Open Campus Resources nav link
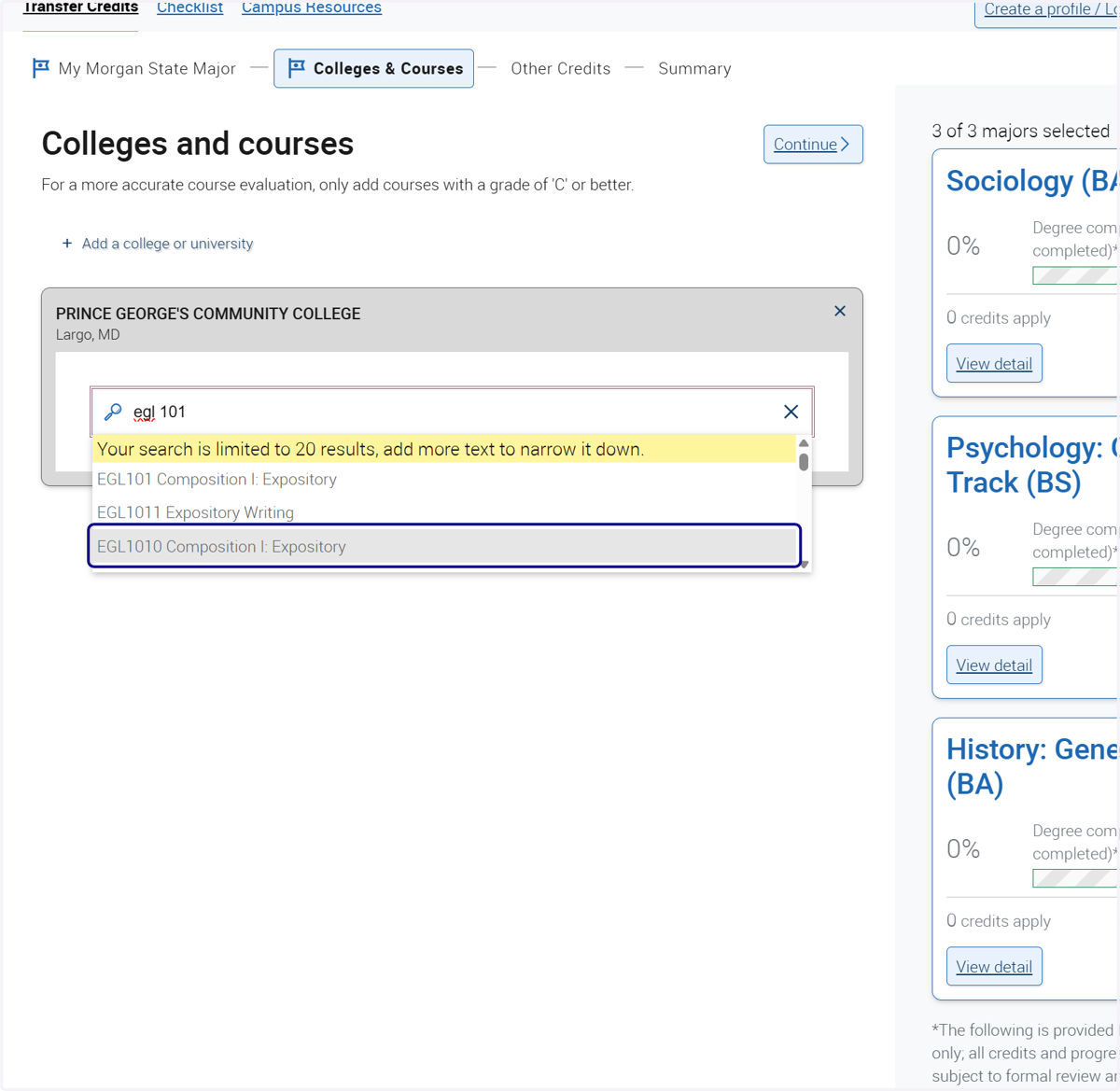This screenshot has width=1120, height=1091. 312,7
